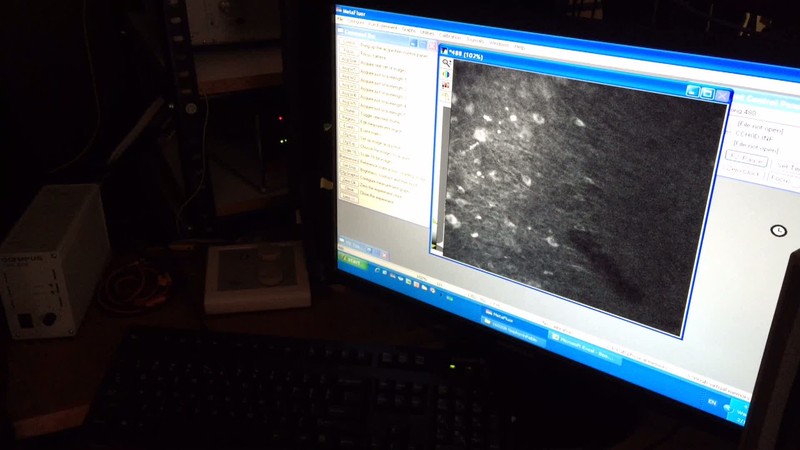Click the color lookup table icon in the image window
The image size is (800, 450).
coord(446,74)
